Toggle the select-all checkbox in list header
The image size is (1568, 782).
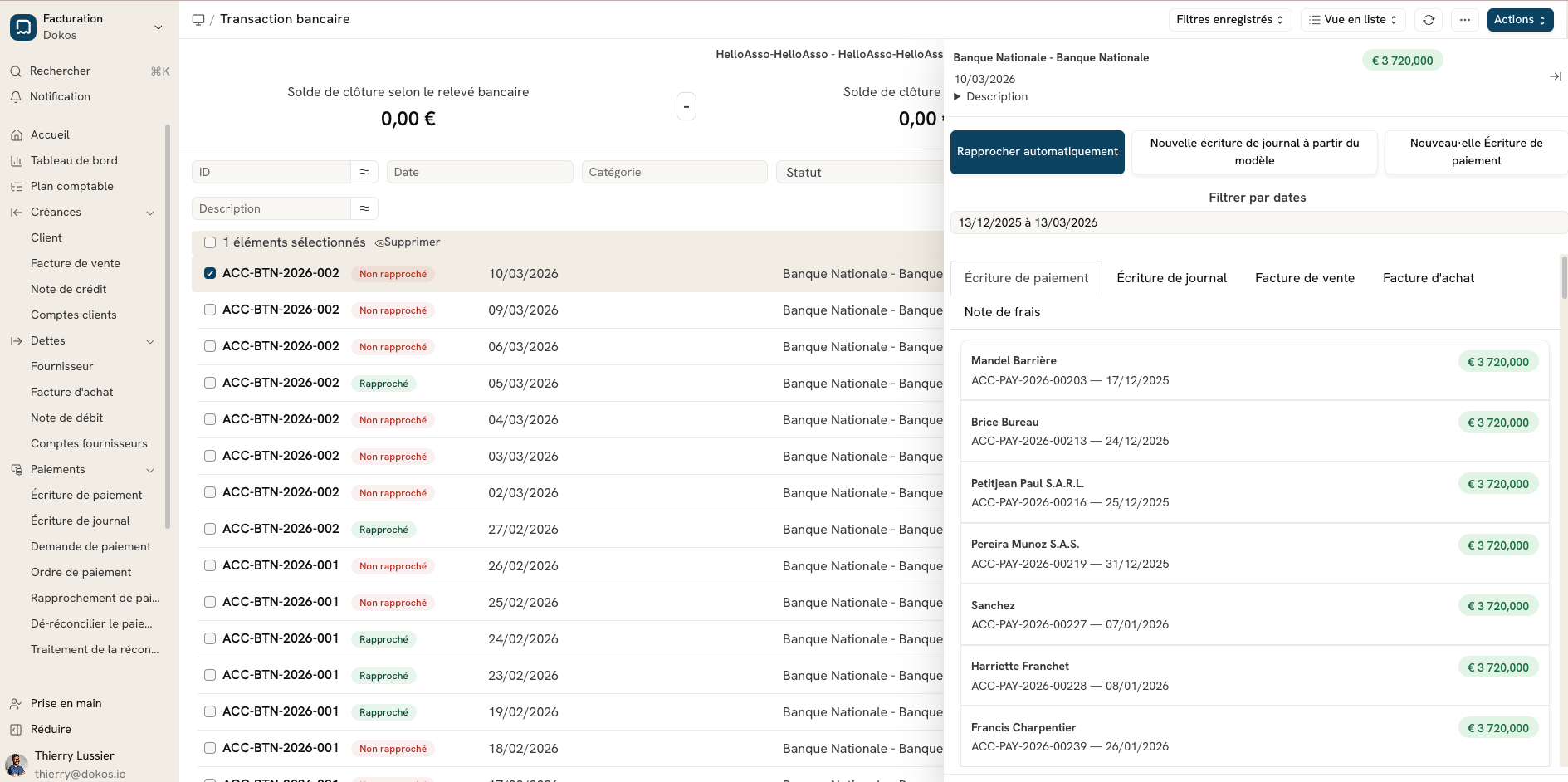click(x=210, y=242)
